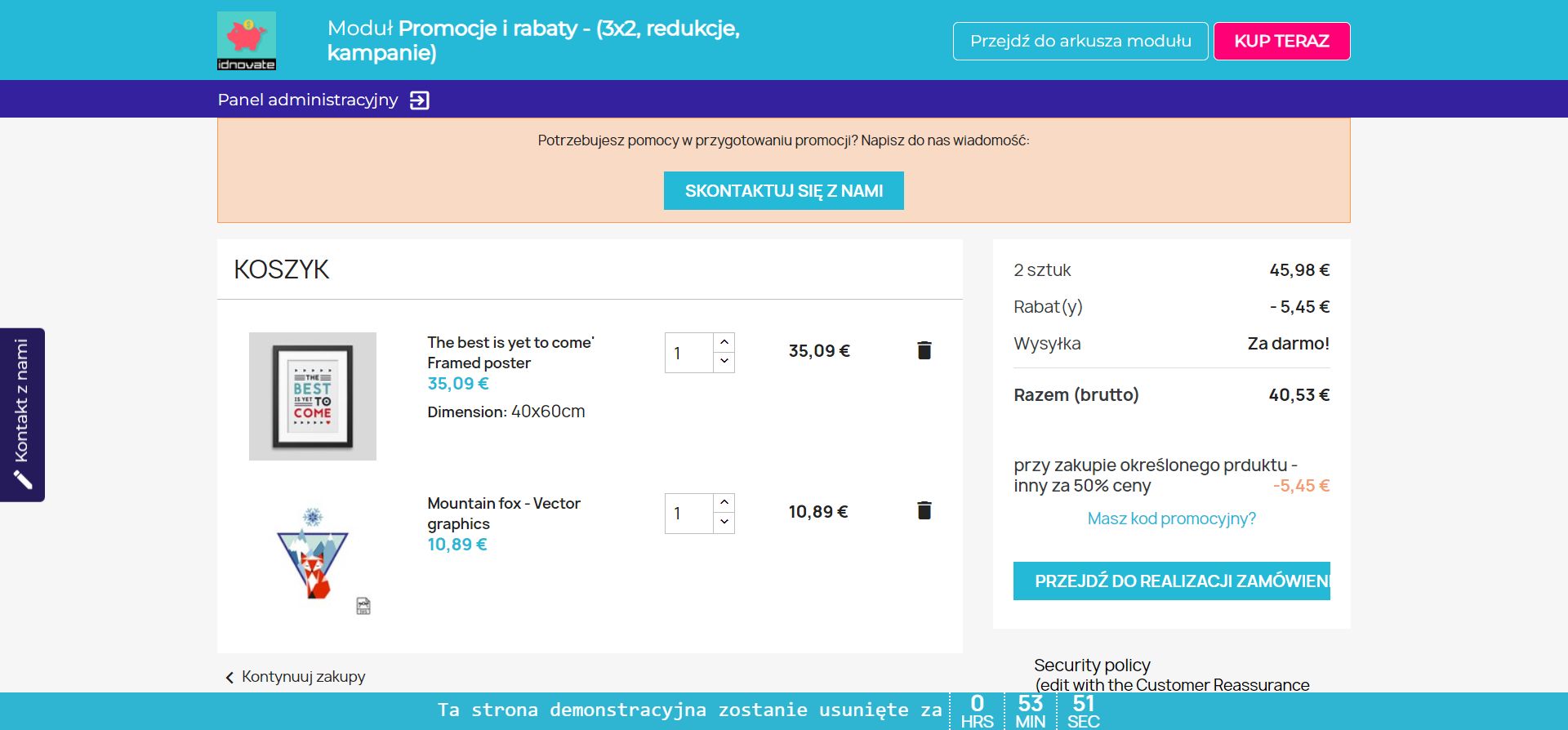Click the Dimension: 40x60cm text
Image resolution: width=1568 pixels, height=730 pixels.
coord(506,412)
